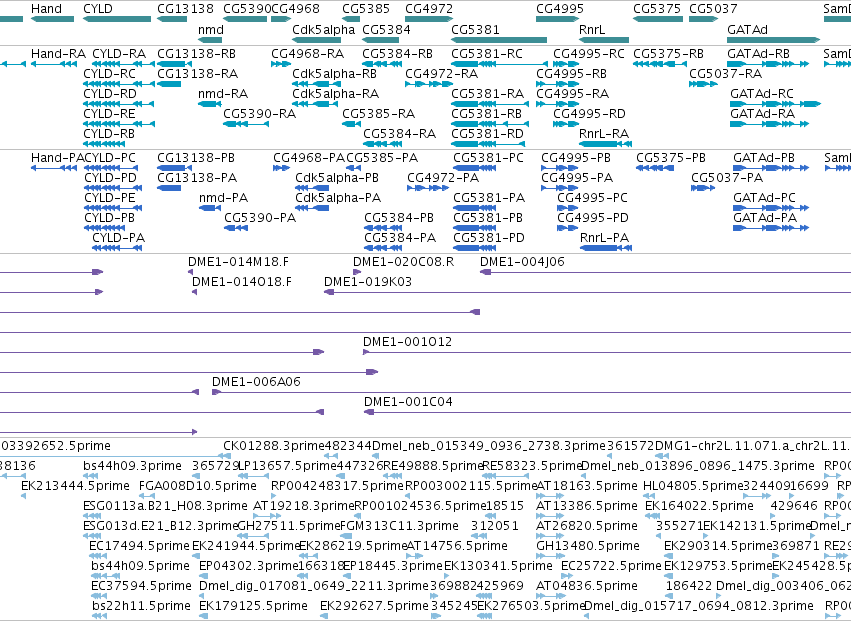Select the Cdk5alpha gene bar
851x621 pixels.
pyautogui.click(x=316, y=40)
